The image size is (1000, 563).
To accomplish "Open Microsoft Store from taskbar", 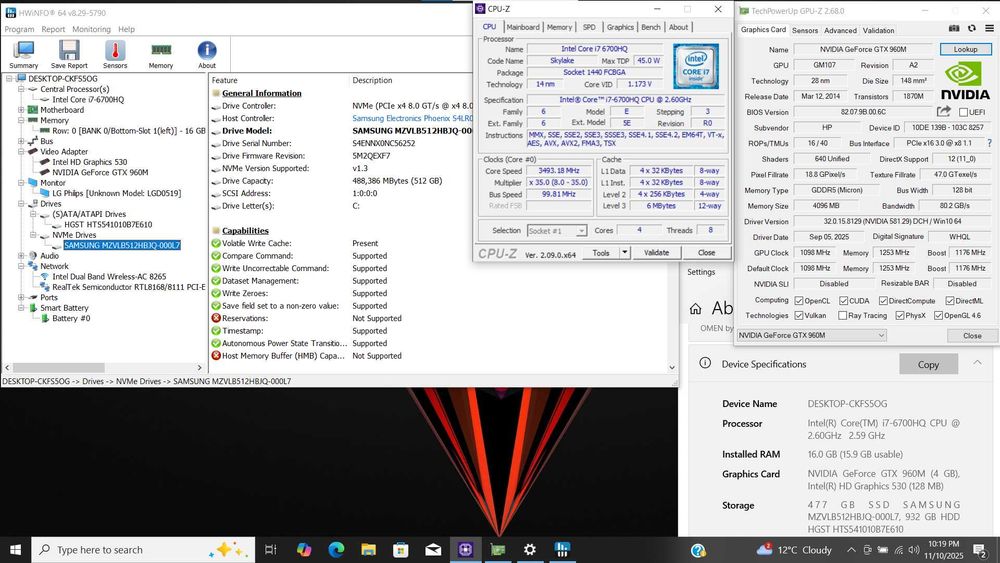I will click(401, 550).
